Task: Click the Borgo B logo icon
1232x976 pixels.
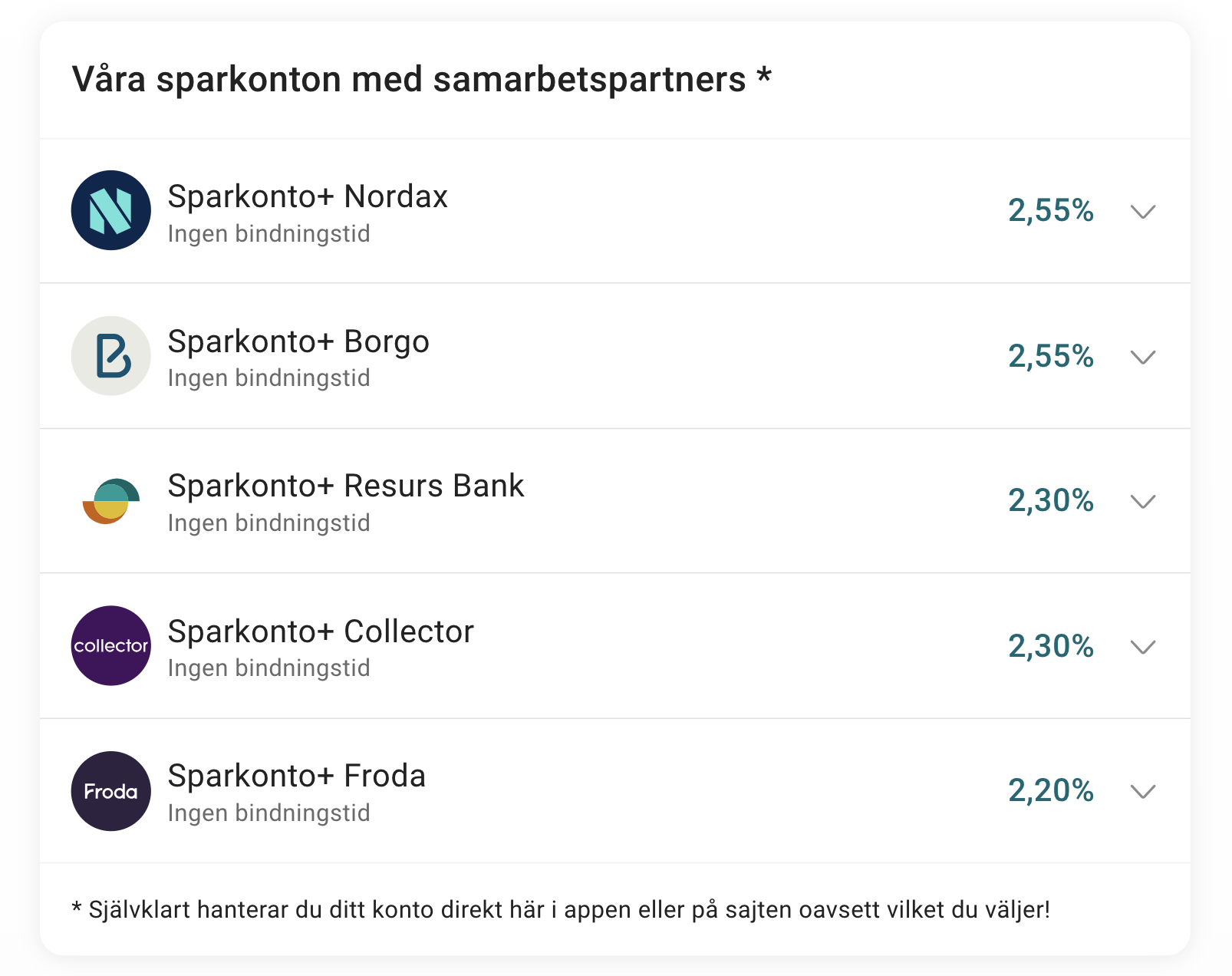Action: tap(110, 356)
